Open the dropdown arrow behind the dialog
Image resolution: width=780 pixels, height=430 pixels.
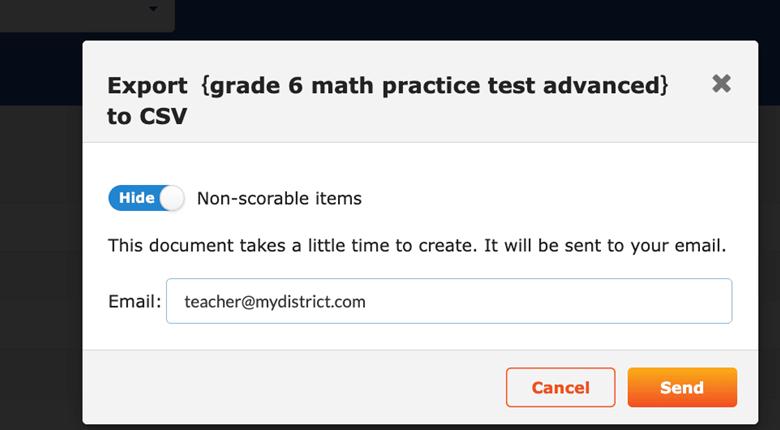(x=153, y=10)
